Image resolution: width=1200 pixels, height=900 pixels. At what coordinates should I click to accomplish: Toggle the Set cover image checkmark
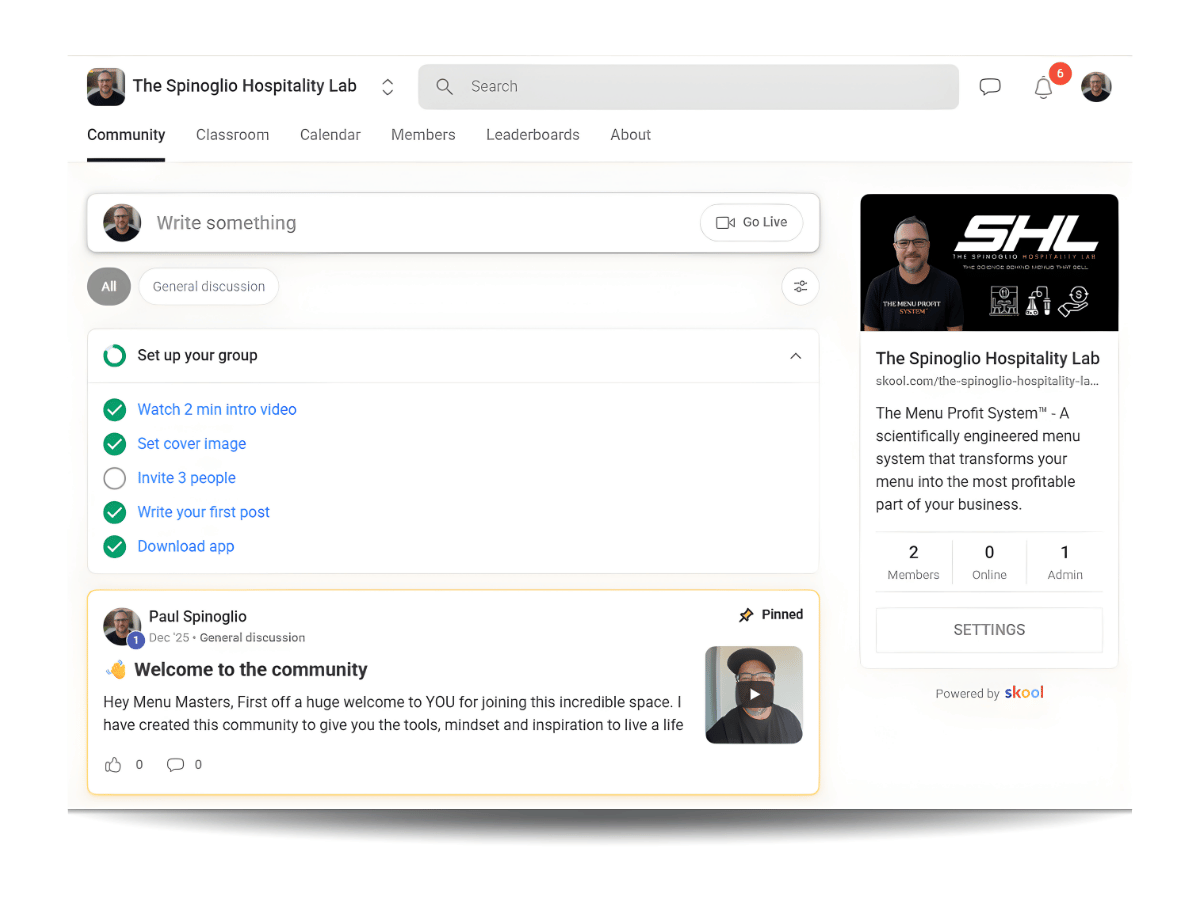115,444
